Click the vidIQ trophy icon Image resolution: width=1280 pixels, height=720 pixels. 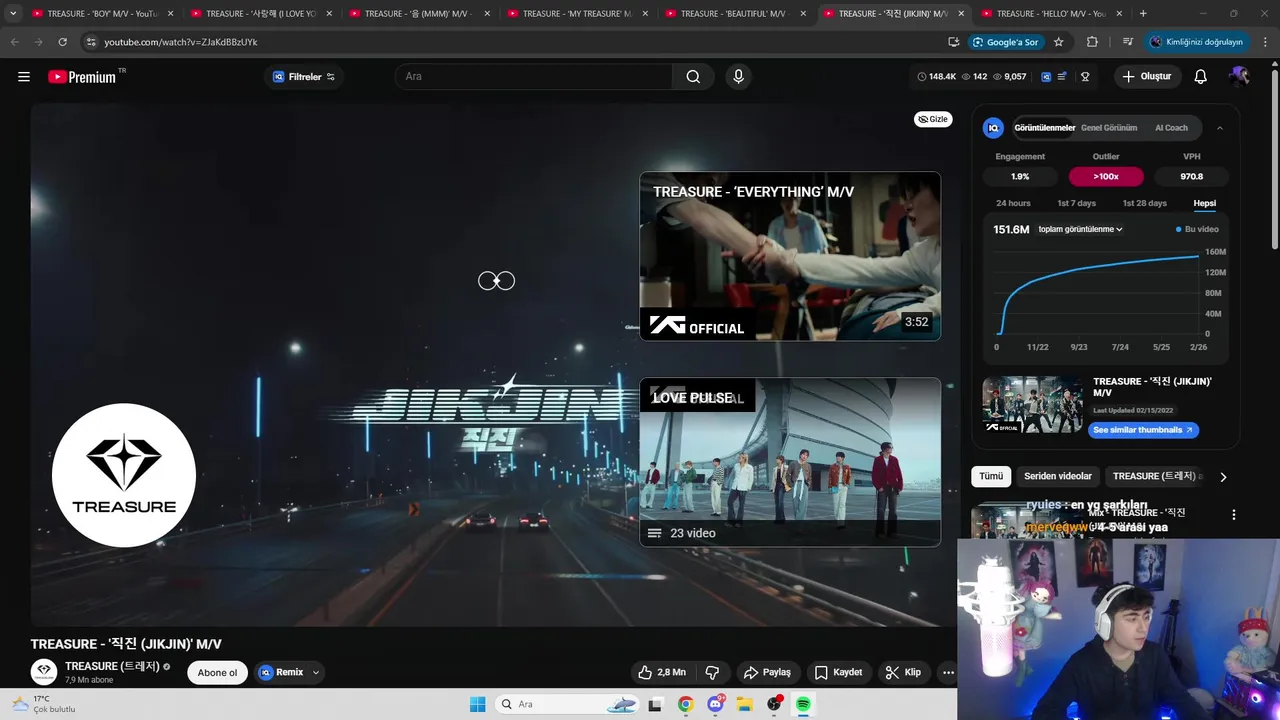(1085, 77)
